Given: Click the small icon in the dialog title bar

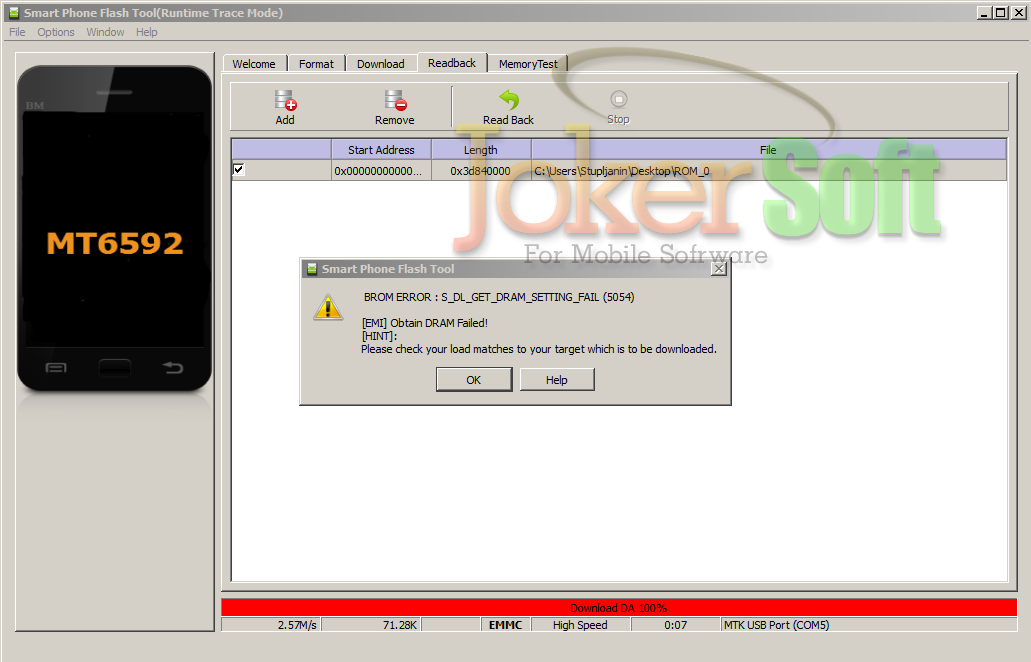Looking at the screenshot, I should [312, 269].
